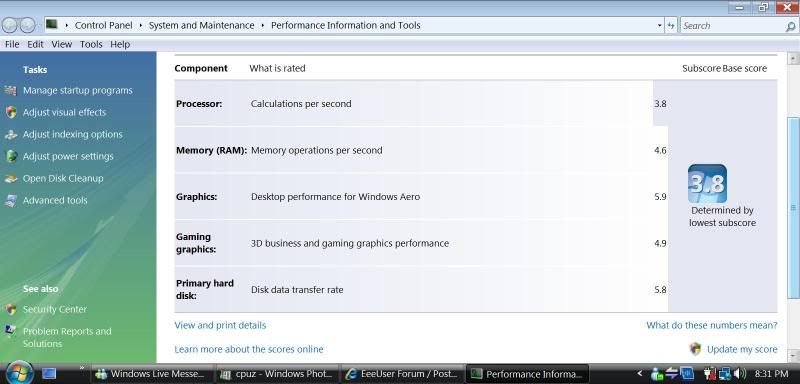The height and width of the screenshot is (384, 800).
Task: Open the Windows Start orb
Action: (x=19, y=373)
